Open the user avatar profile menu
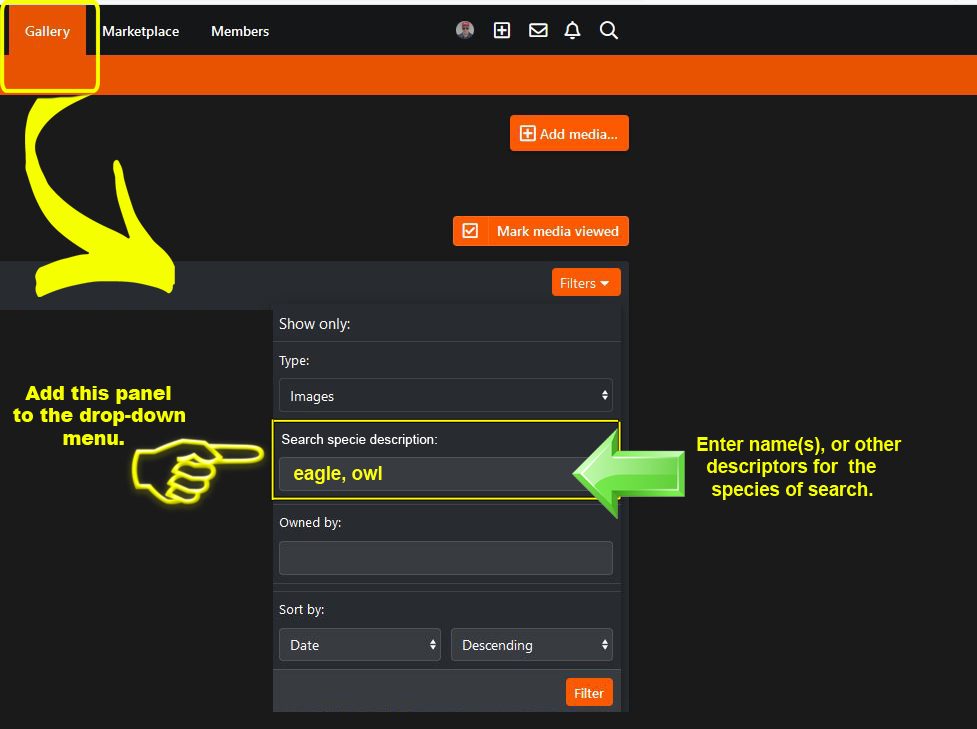Viewport: 977px width, 729px height. pos(465,30)
